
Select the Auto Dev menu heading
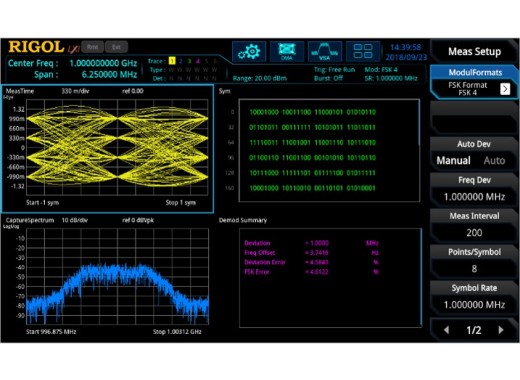tap(474, 144)
